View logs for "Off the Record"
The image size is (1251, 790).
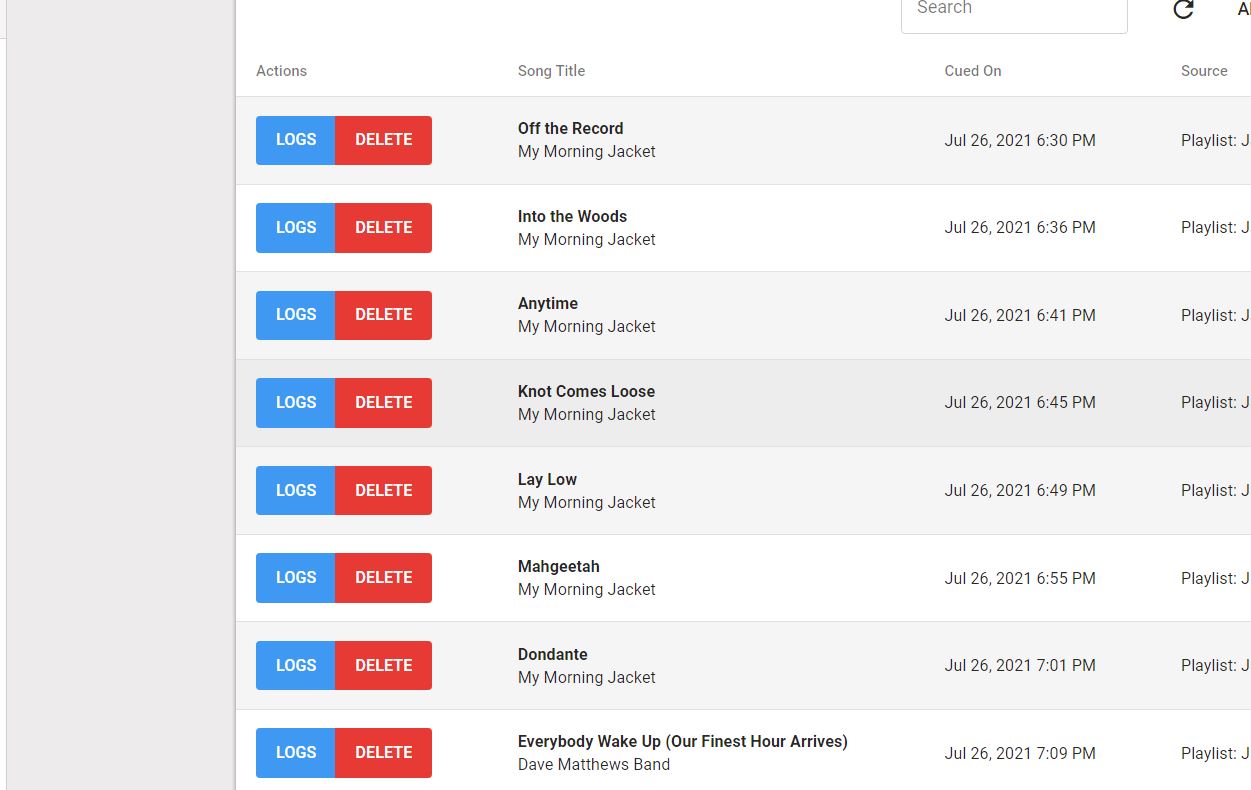(295, 140)
